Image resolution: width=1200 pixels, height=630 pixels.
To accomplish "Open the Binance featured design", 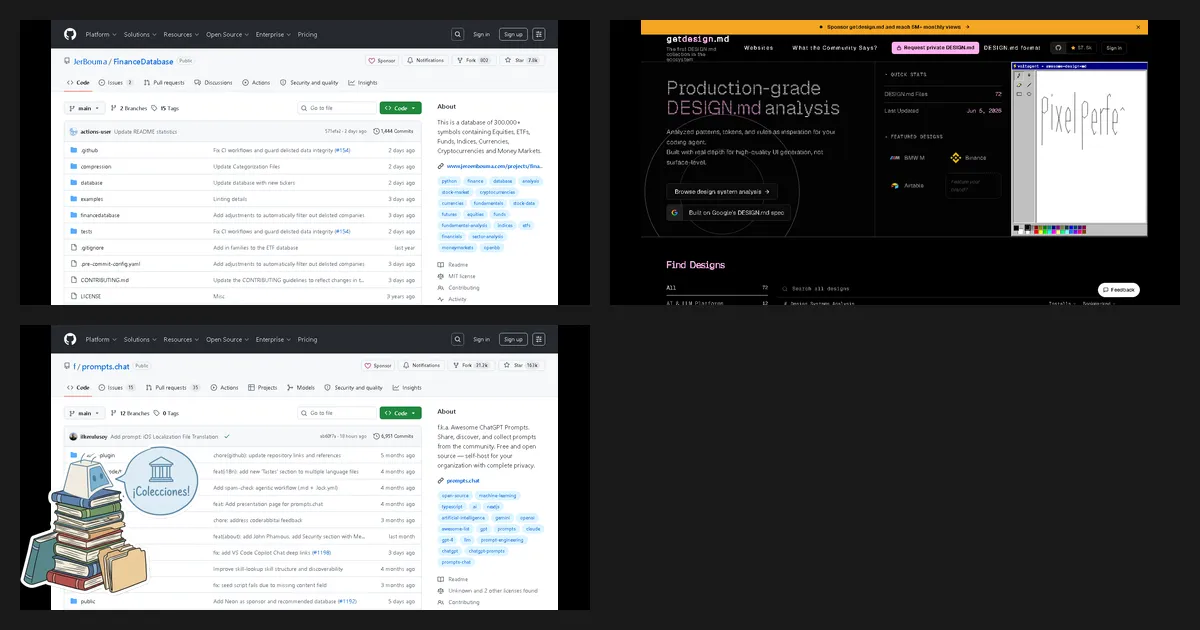I will point(968,158).
